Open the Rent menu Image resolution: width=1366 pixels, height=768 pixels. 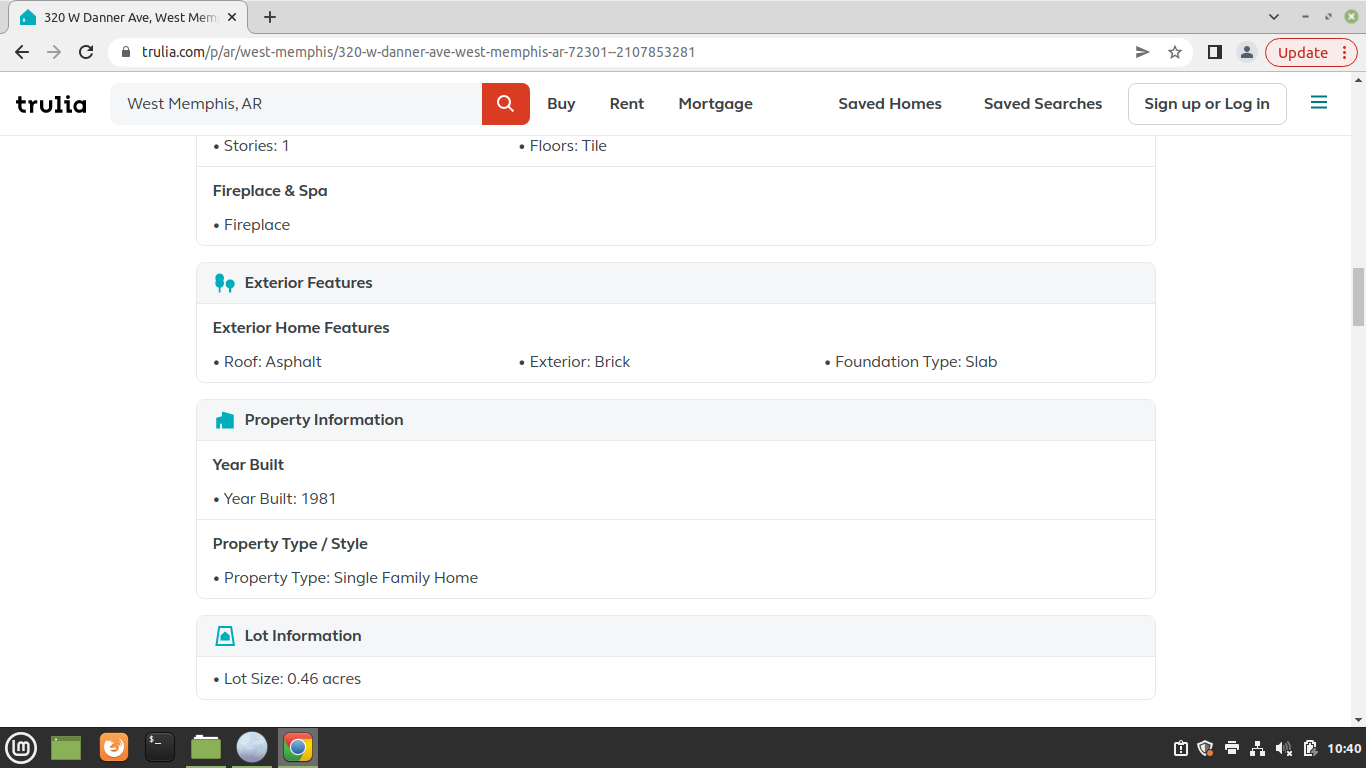click(x=627, y=104)
